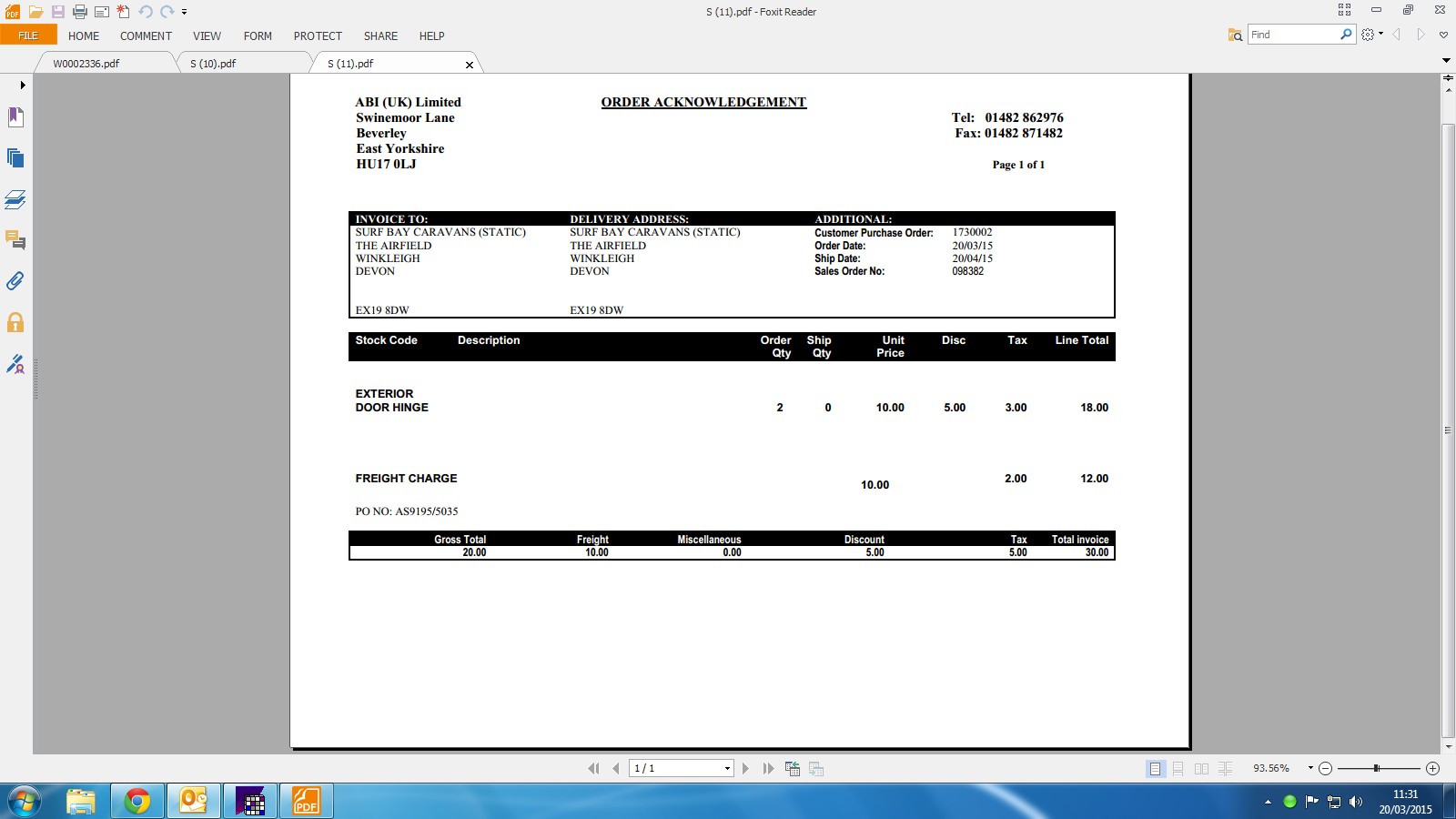The image size is (1456, 819).
Task: Open the Digital Signatures panel
Action: (15, 364)
